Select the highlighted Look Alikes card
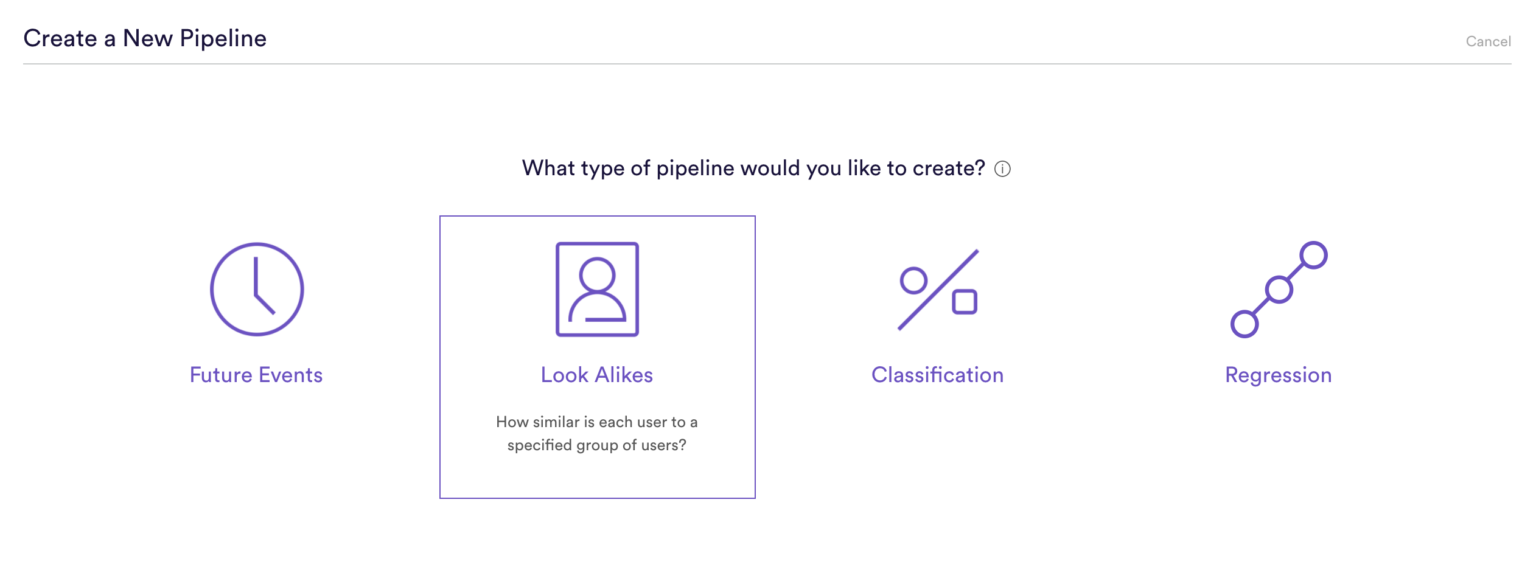Viewport: 1536px width, 578px height. [x=597, y=355]
